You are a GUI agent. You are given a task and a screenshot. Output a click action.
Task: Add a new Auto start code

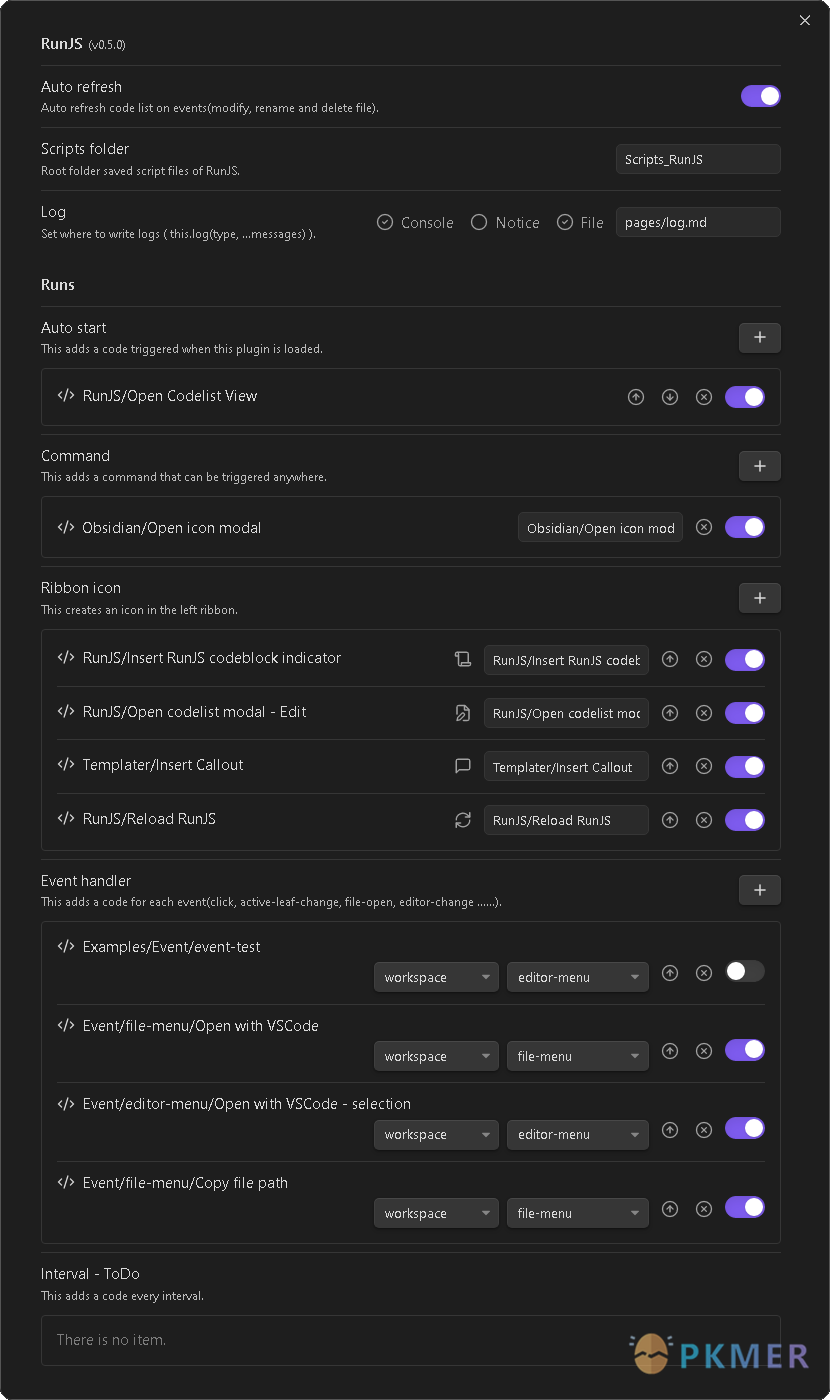(x=759, y=338)
